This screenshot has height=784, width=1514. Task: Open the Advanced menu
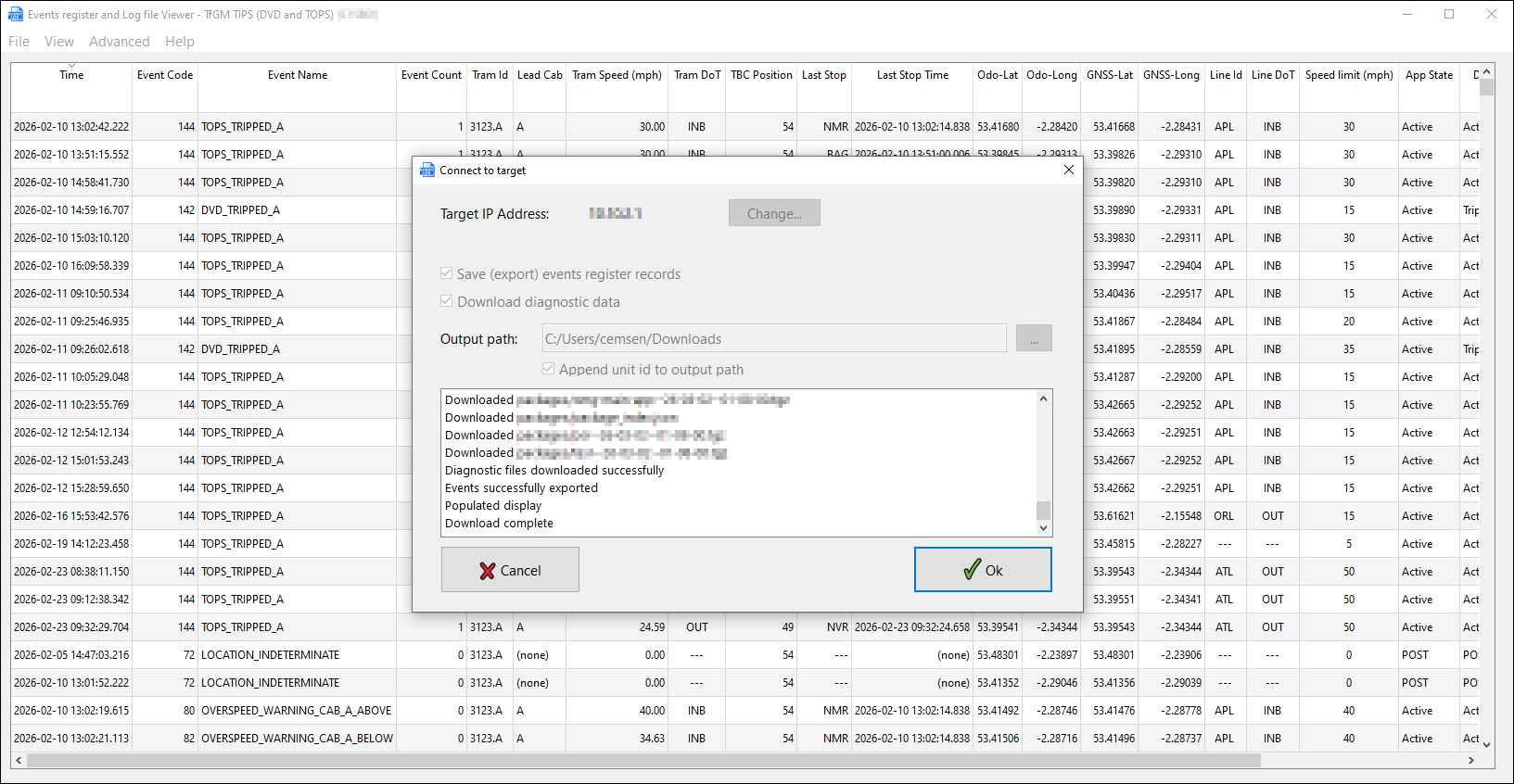tap(119, 42)
